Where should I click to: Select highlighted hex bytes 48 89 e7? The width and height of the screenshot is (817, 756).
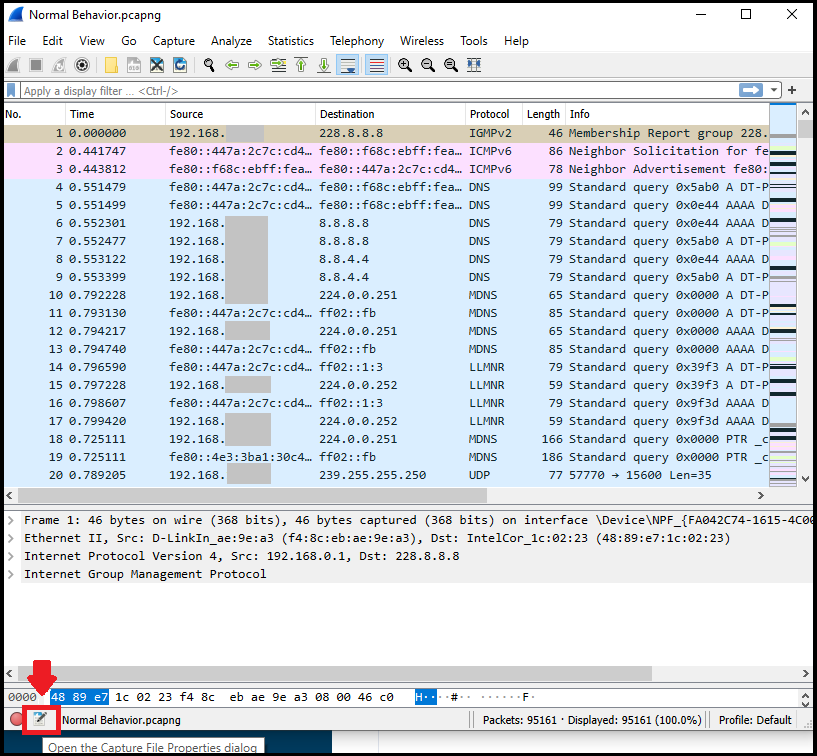point(79,697)
